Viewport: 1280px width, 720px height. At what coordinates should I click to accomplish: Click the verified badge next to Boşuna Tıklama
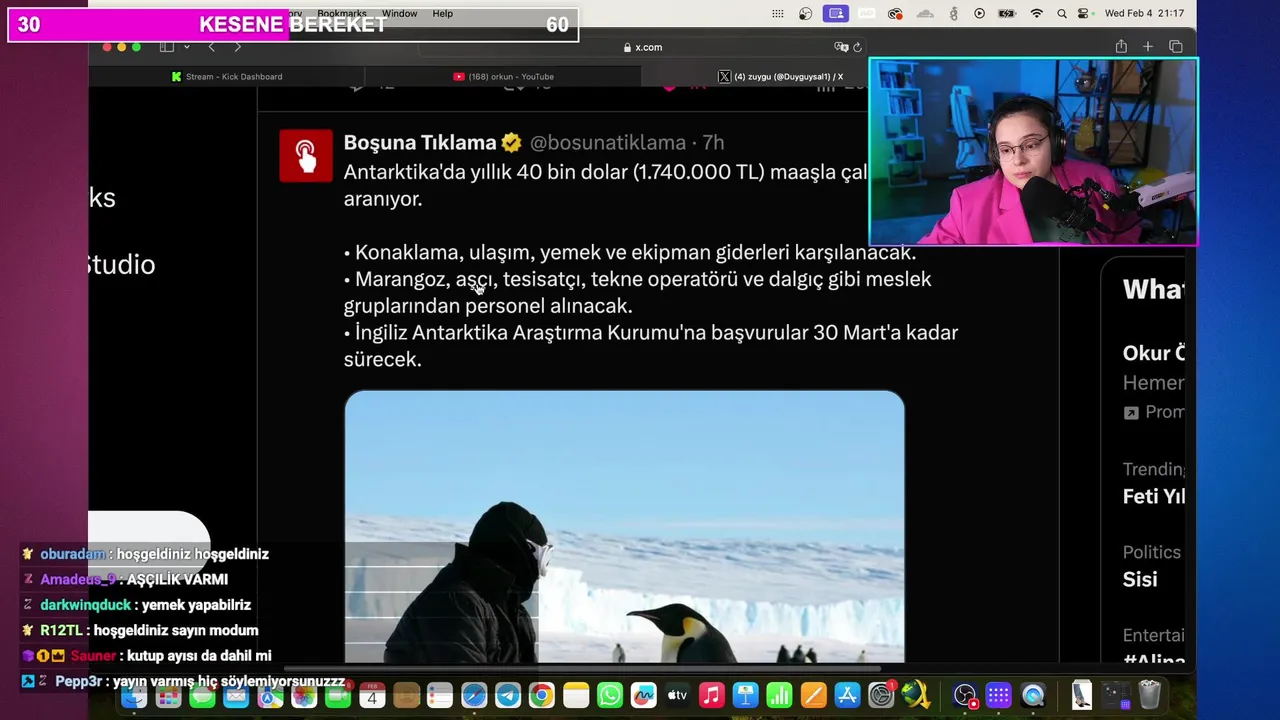click(511, 143)
